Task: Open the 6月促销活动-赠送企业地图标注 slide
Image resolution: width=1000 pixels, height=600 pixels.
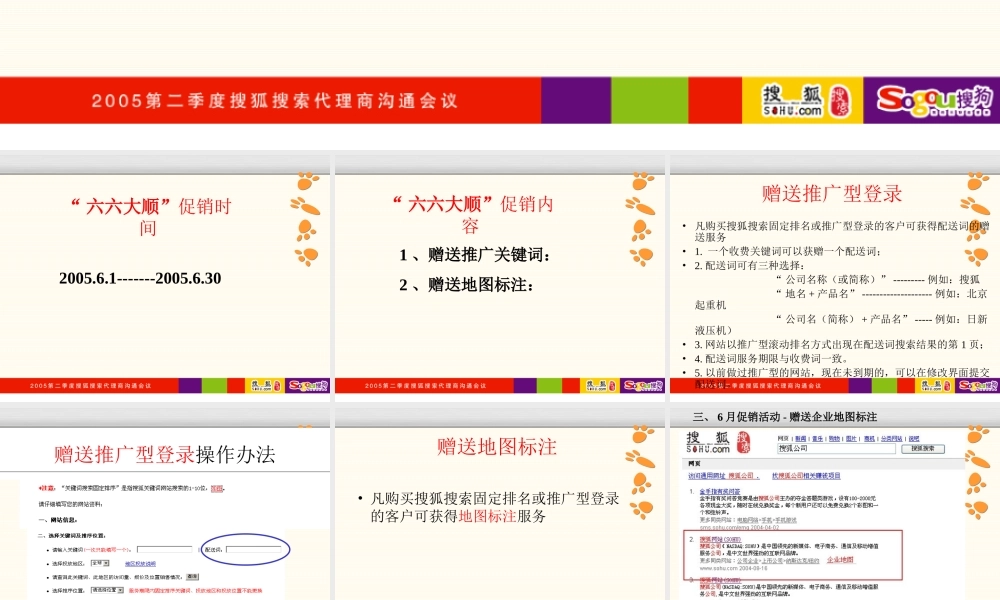Action: click(835, 502)
